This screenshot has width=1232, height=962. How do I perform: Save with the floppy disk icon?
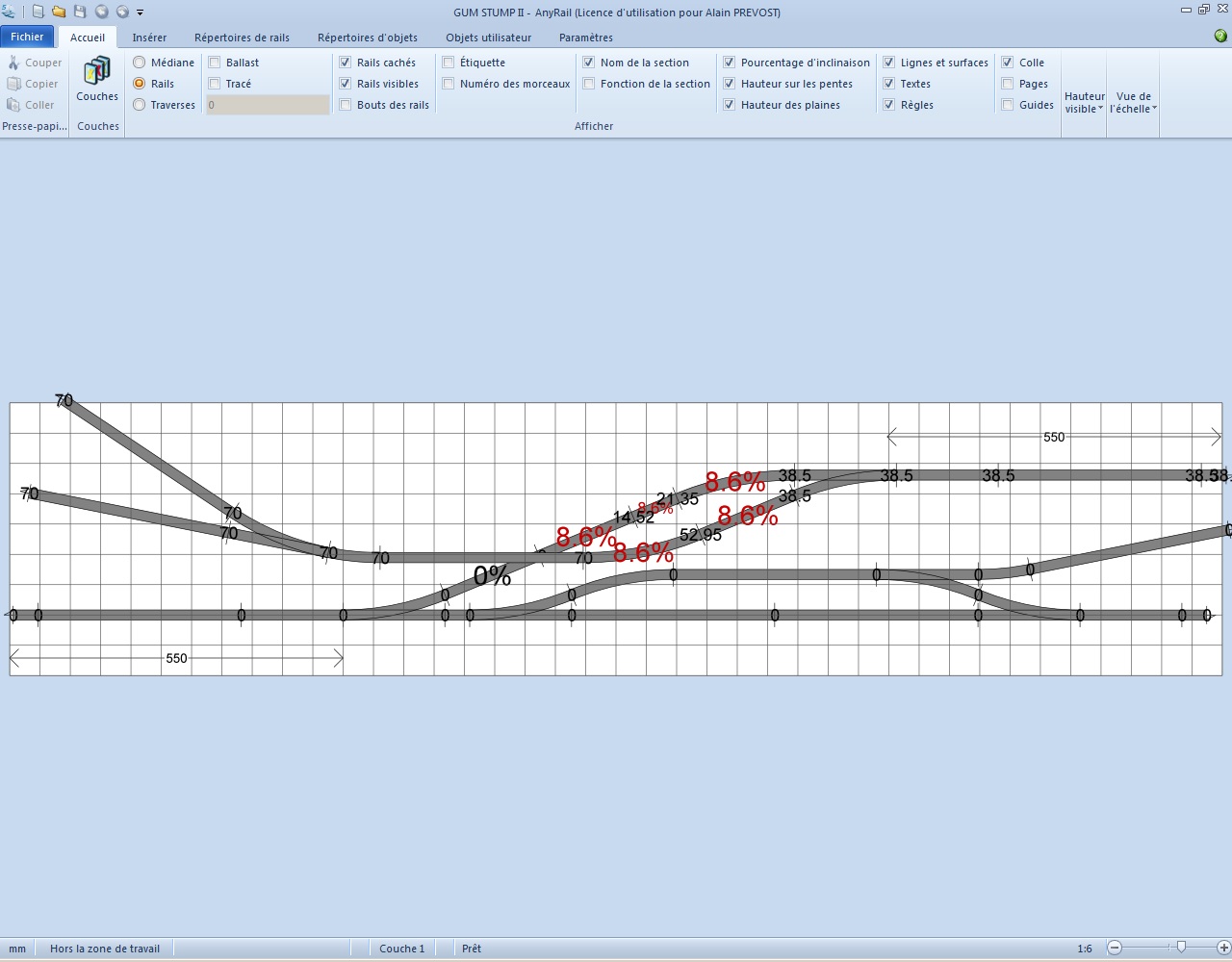(80, 12)
